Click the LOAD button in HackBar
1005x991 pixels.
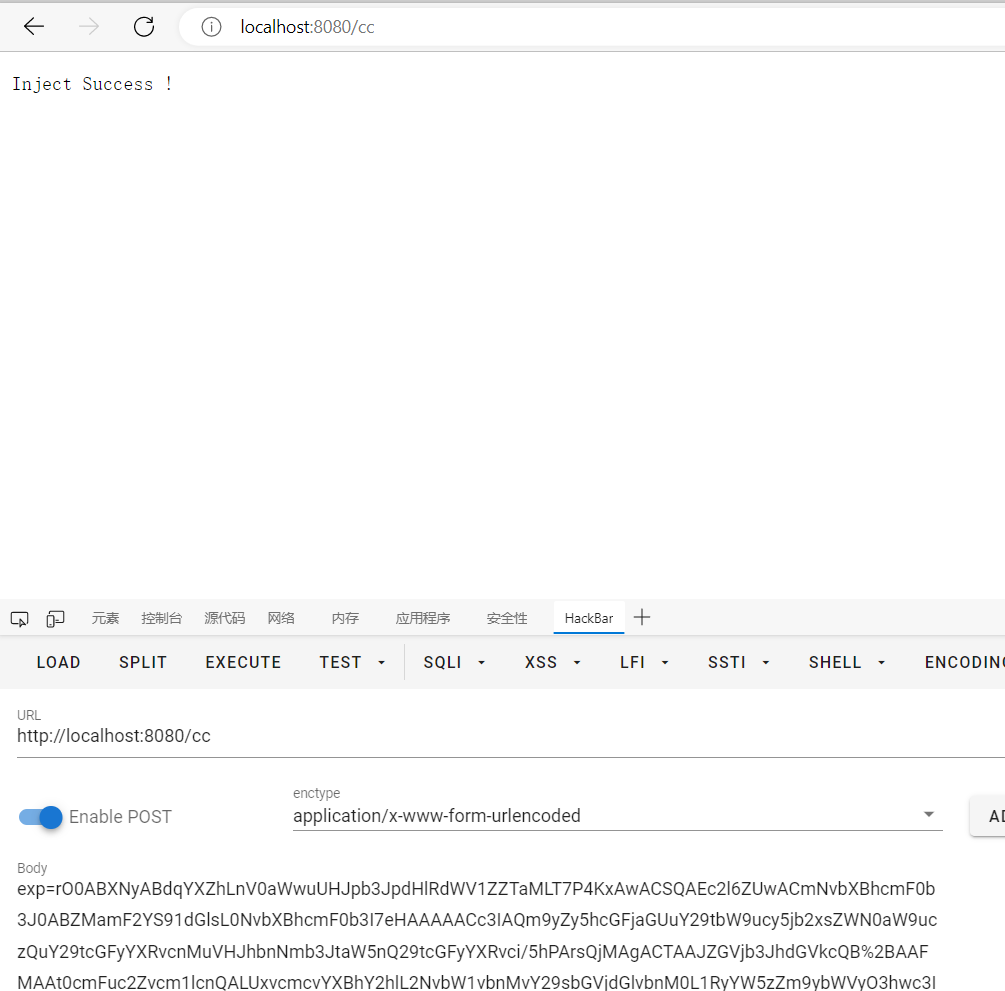point(58,662)
